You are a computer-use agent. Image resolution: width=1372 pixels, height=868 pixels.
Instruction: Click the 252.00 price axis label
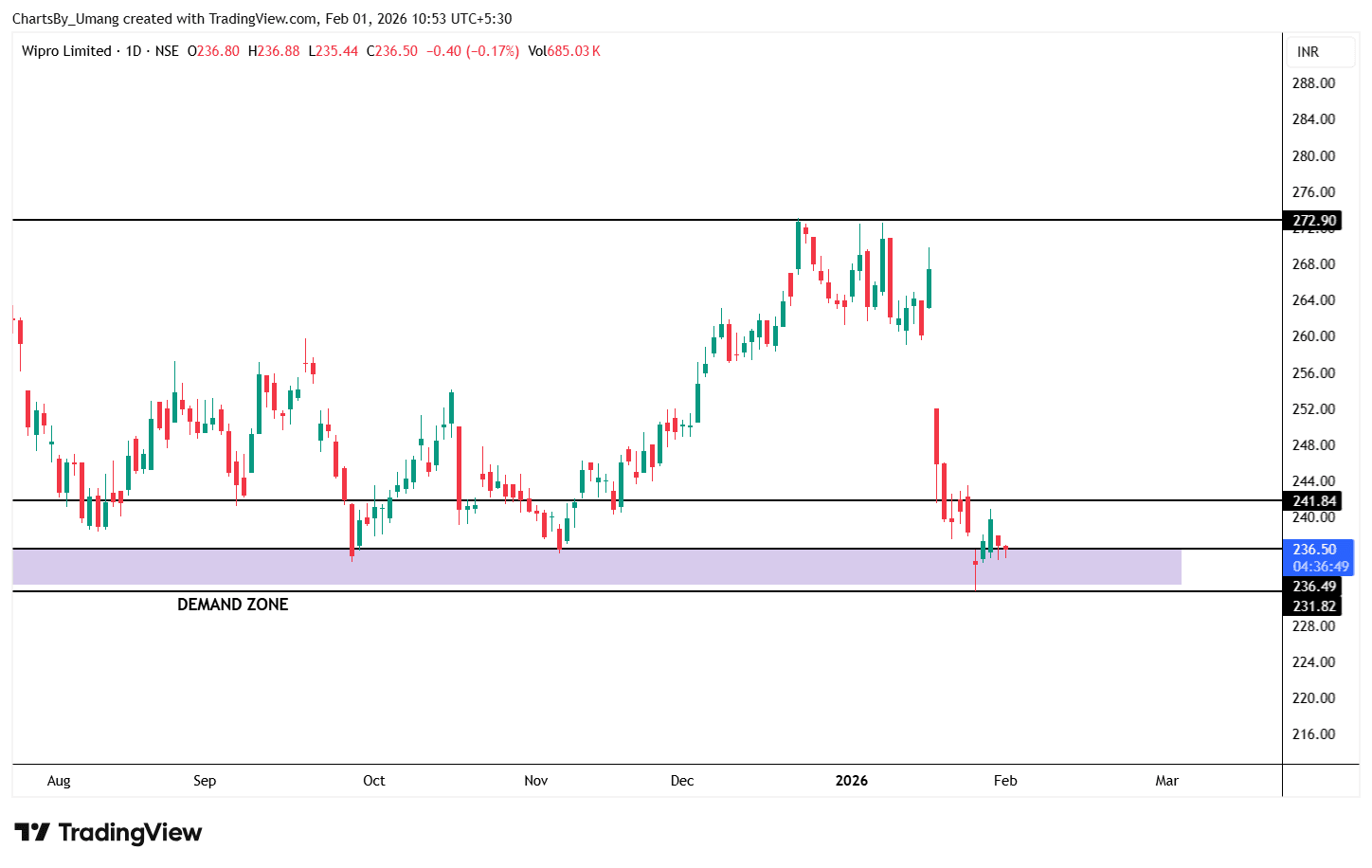pos(1314,409)
